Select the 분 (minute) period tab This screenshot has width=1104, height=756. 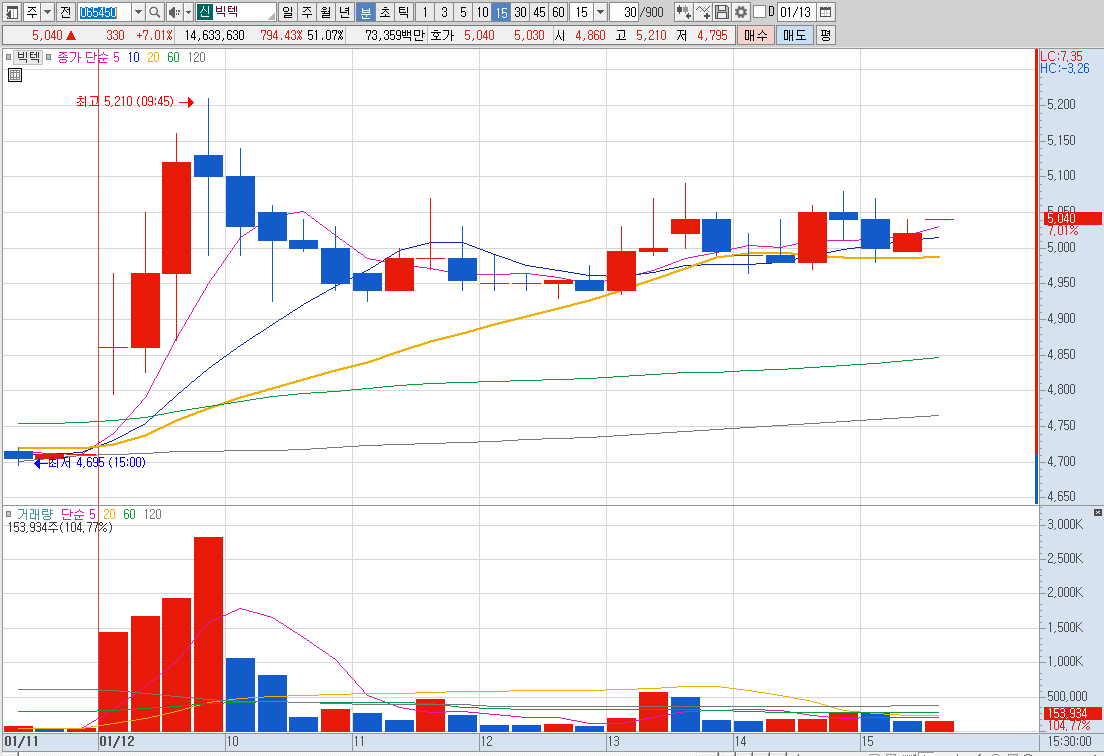pos(365,12)
